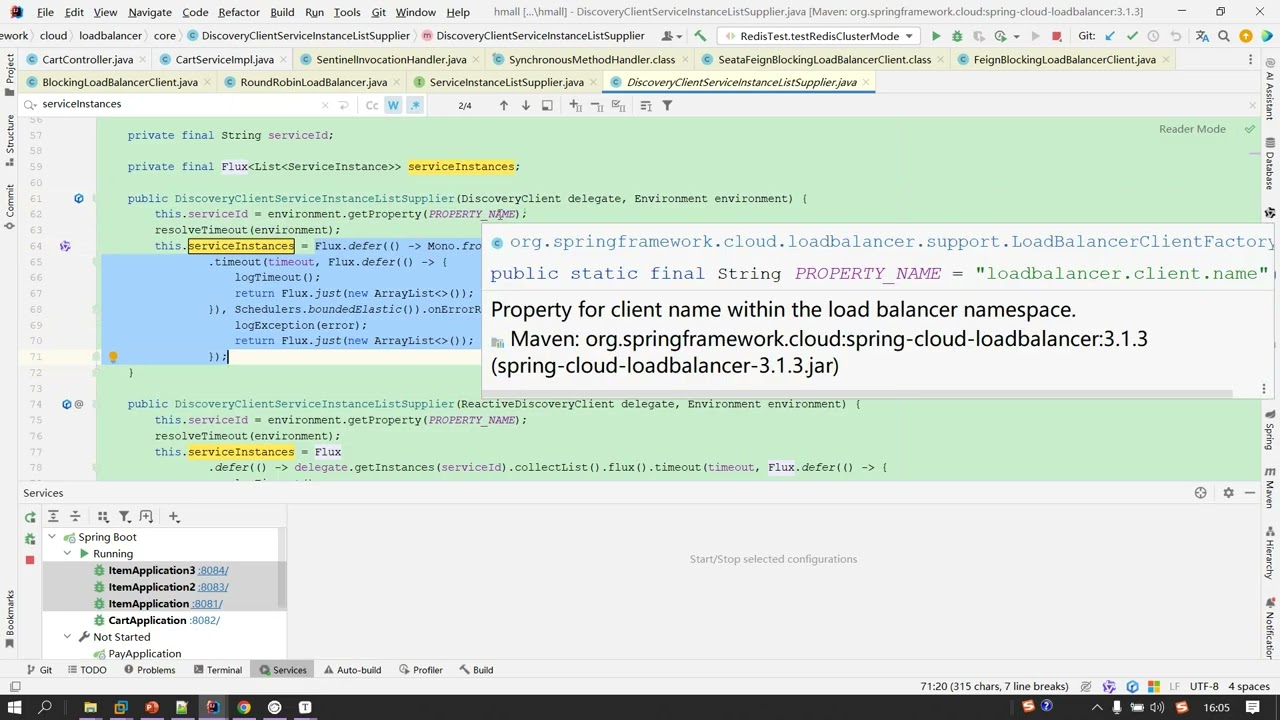Open the Navigate menu
The width and height of the screenshot is (1280, 720).
[150, 12]
